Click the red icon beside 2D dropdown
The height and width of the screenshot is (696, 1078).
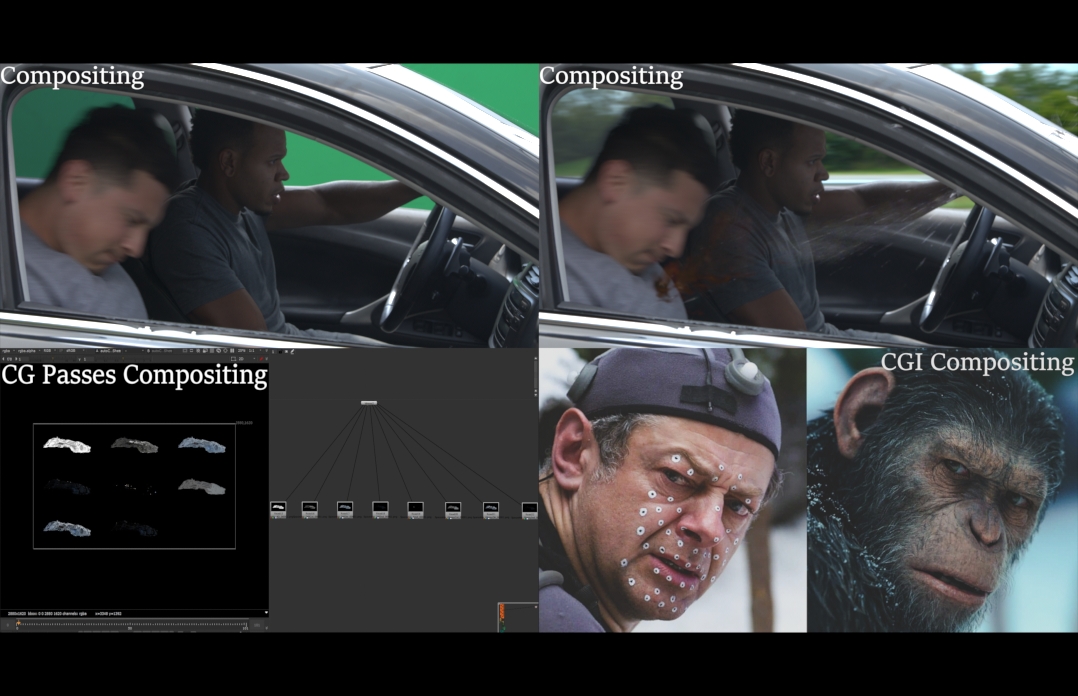[261, 358]
